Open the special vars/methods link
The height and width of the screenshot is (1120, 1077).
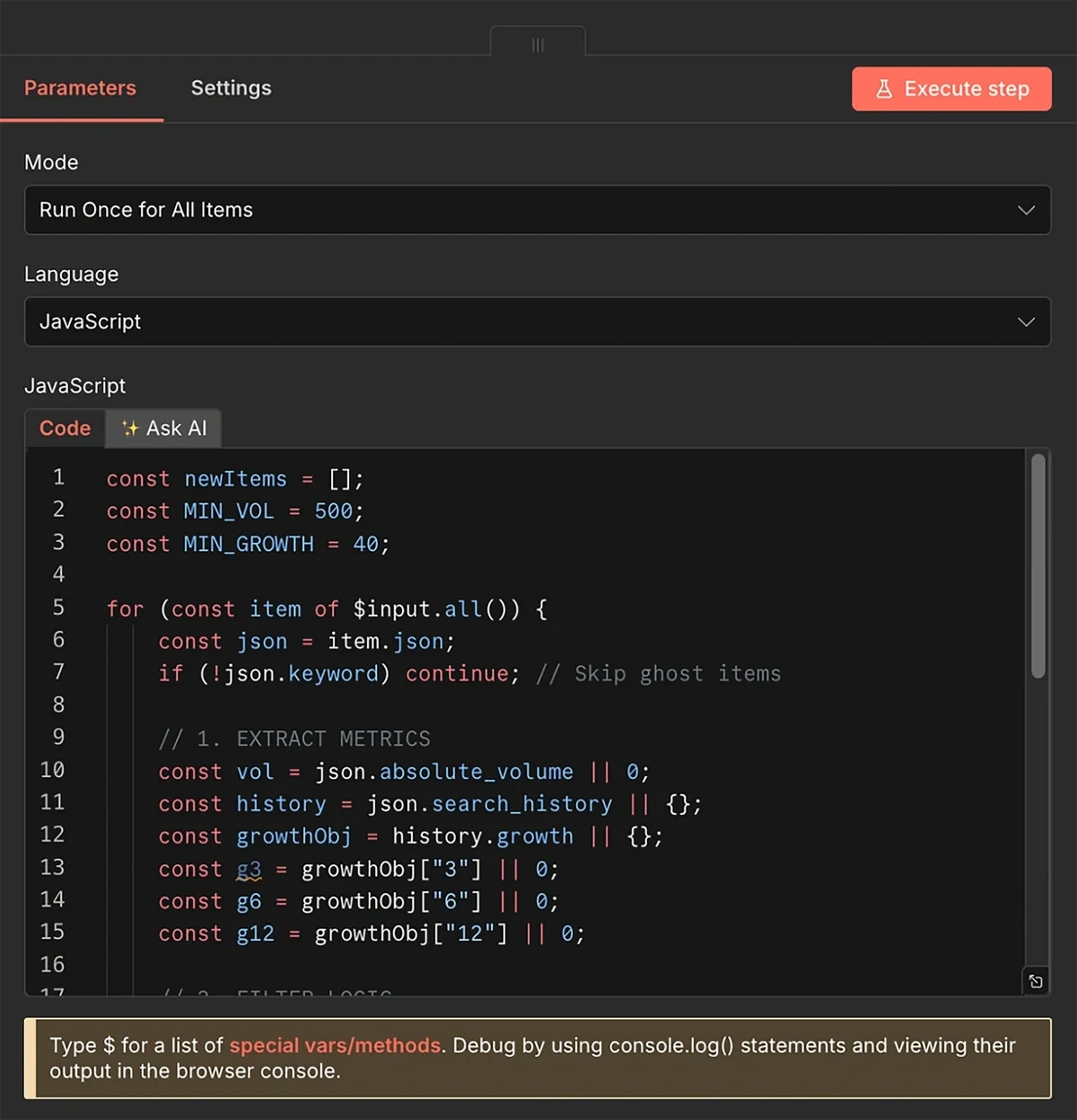pyautogui.click(x=336, y=1046)
